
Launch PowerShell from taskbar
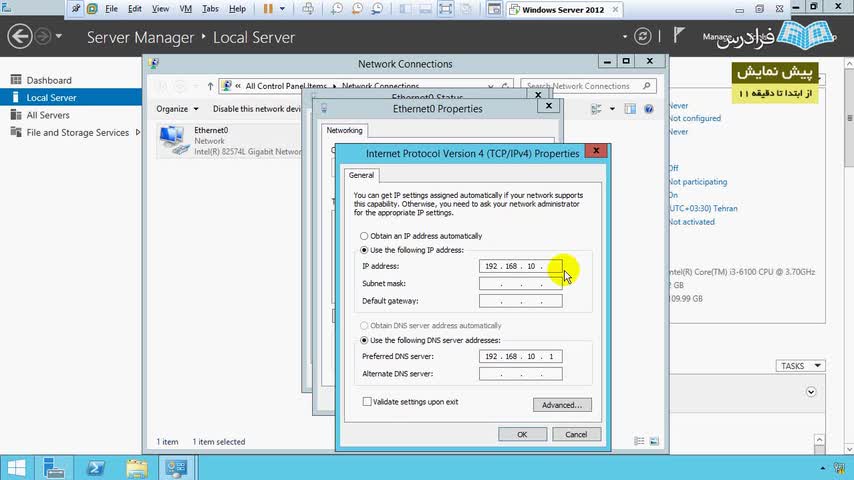click(95, 468)
